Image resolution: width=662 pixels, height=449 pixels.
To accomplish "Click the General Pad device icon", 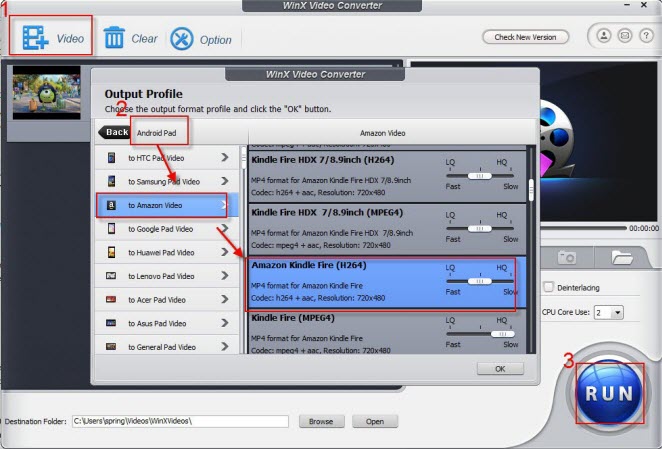I will [x=111, y=347].
